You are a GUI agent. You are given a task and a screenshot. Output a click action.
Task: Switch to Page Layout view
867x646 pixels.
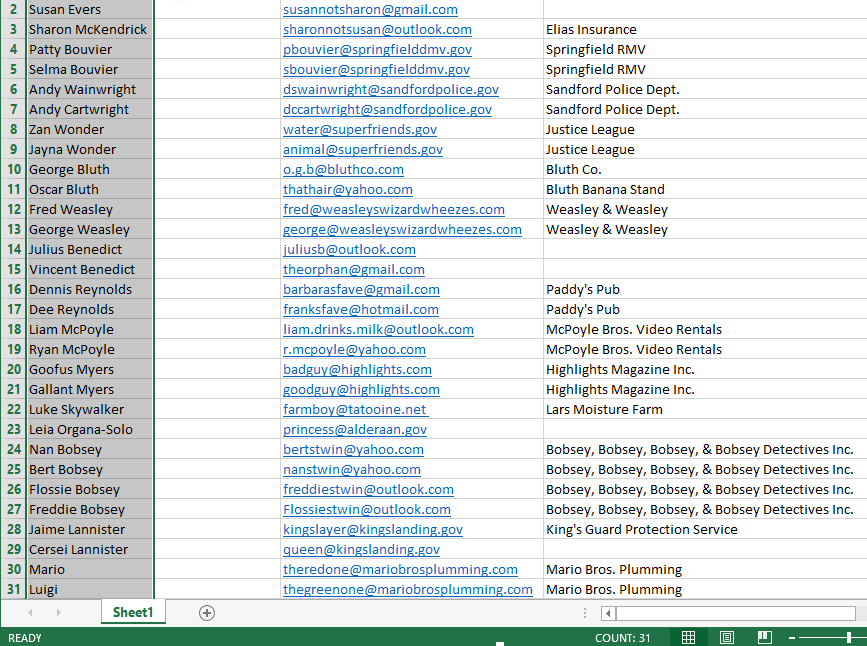coord(727,637)
